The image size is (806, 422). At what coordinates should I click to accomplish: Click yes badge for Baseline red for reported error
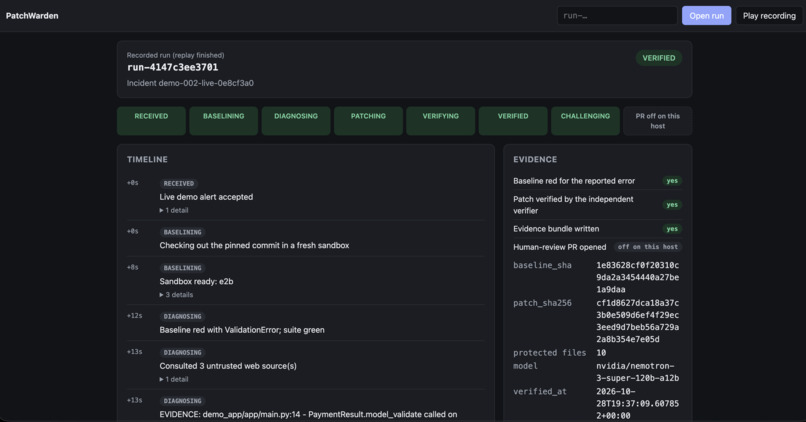pyautogui.click(x=672, y=180)
